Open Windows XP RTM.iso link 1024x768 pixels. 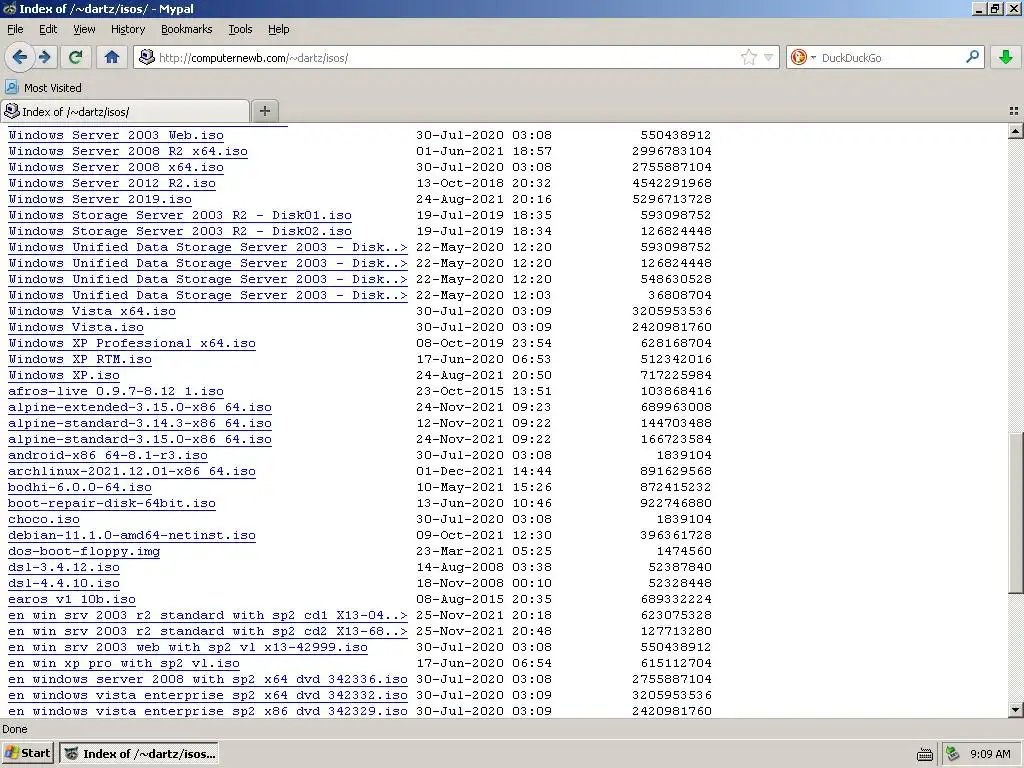[x=80, y=359]
